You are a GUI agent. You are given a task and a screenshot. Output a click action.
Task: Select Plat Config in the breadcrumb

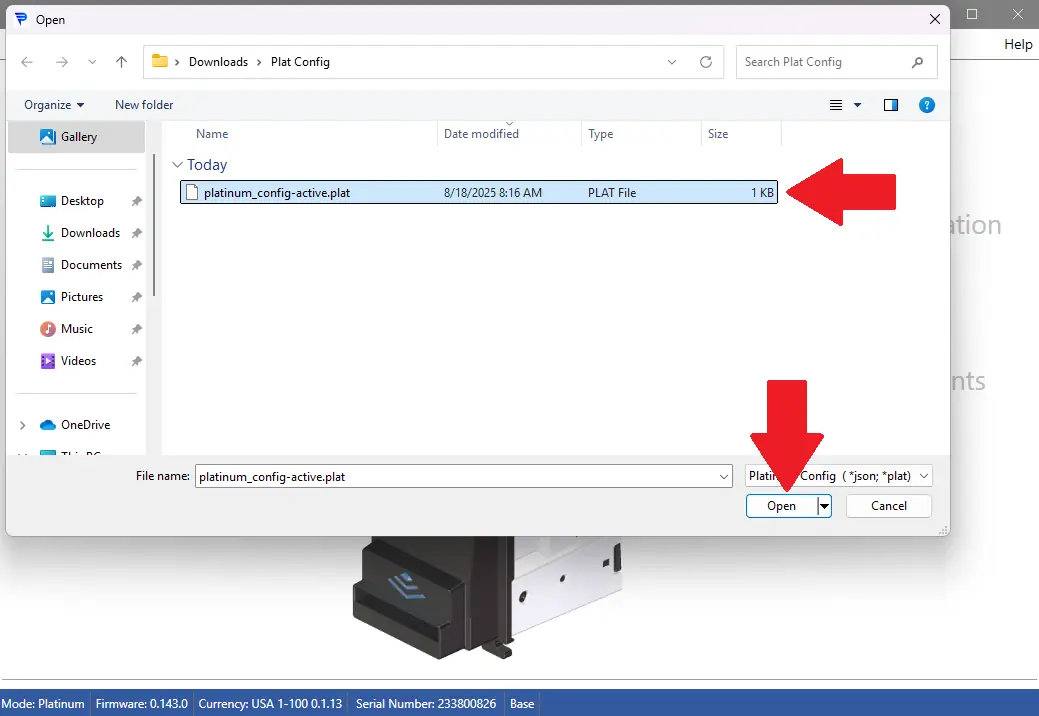click(x=300, y=62)
